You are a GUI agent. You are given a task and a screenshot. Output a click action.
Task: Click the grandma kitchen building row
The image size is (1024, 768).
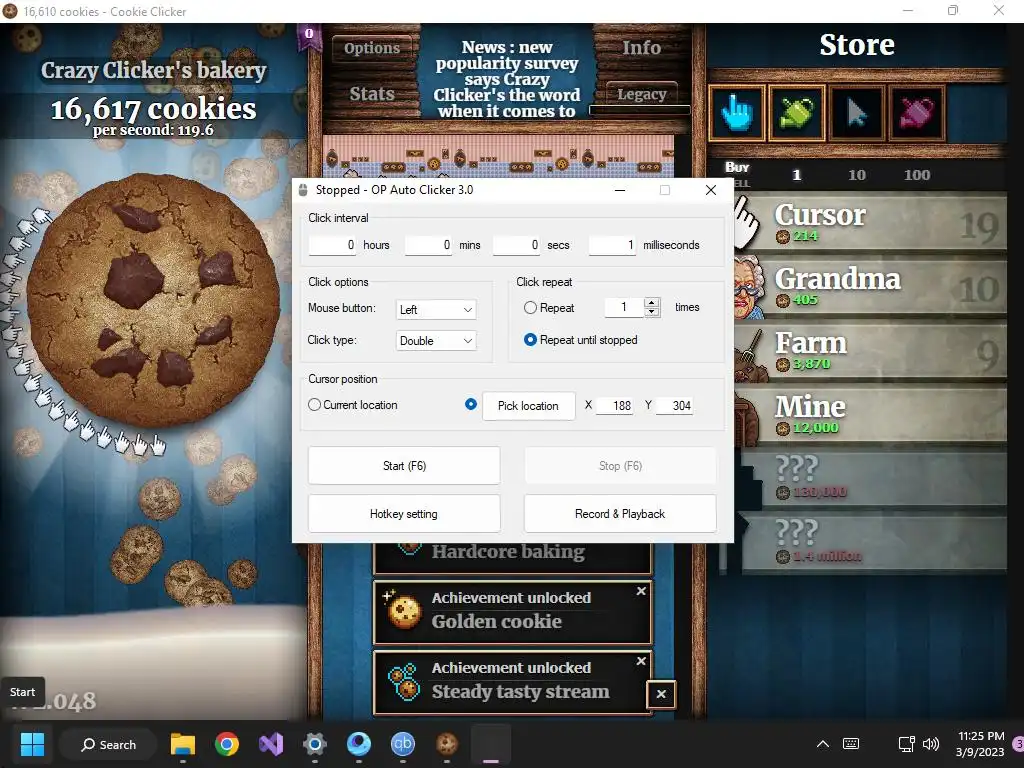coord(498,157)
